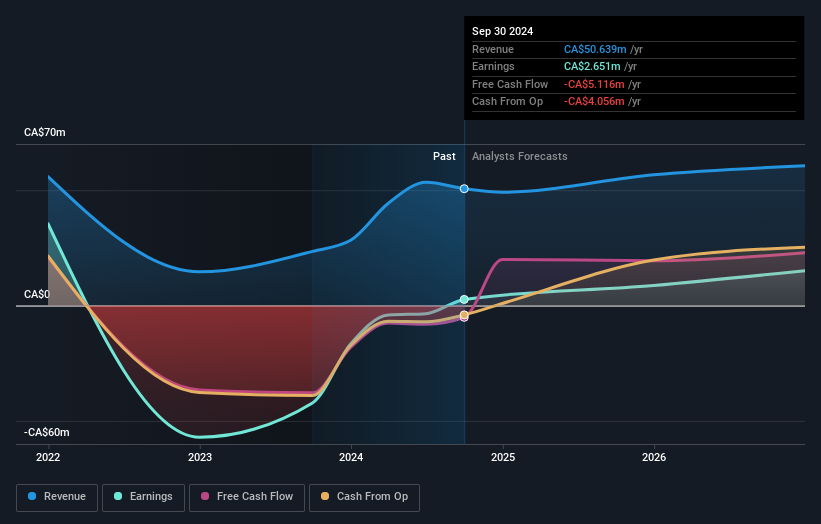Viewport: 821px width, 524px height.
Task: Toggle the Revenue legend button
Action: coord(57,497)
